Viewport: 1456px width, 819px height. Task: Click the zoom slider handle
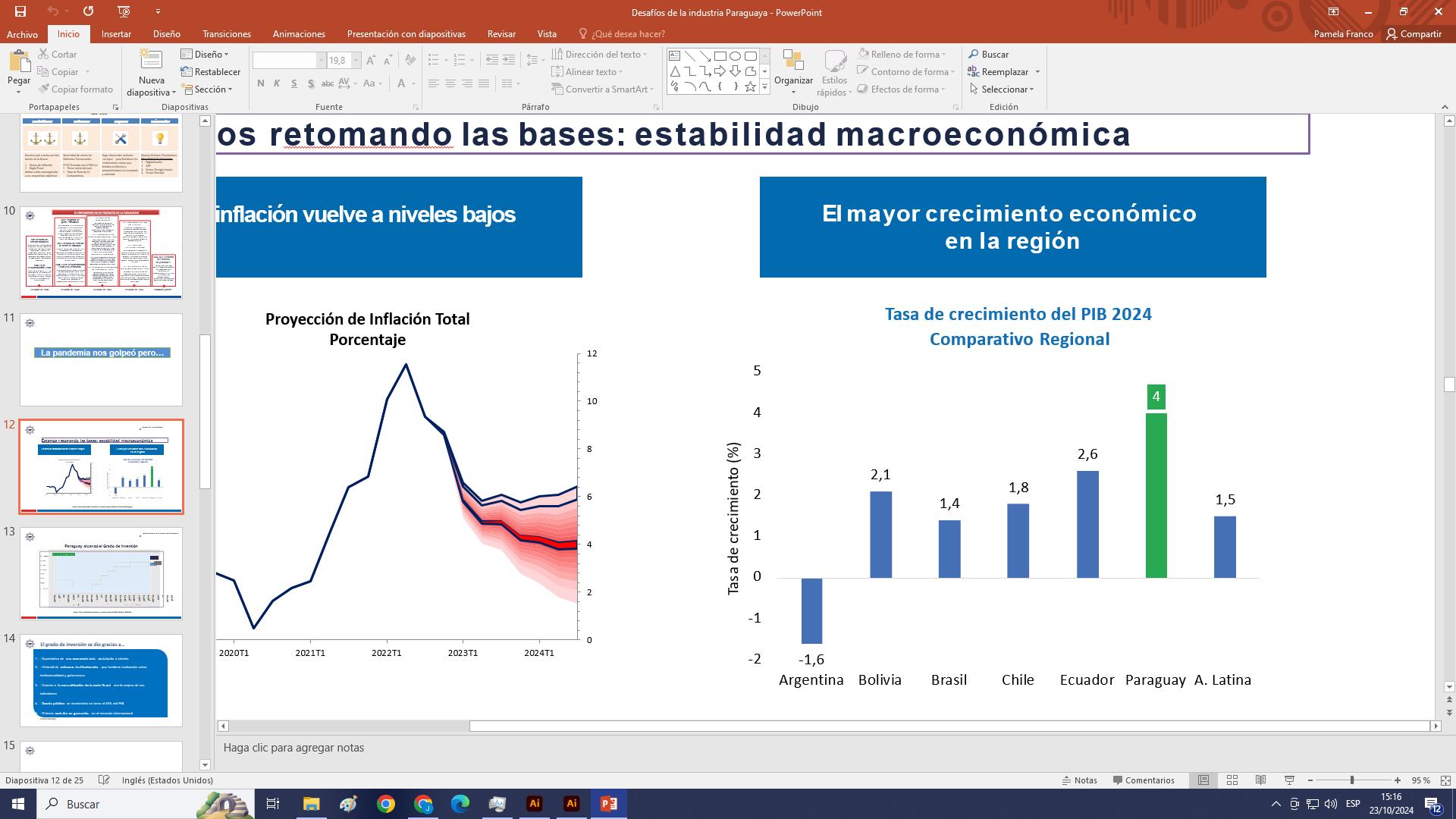point(1352,780)
